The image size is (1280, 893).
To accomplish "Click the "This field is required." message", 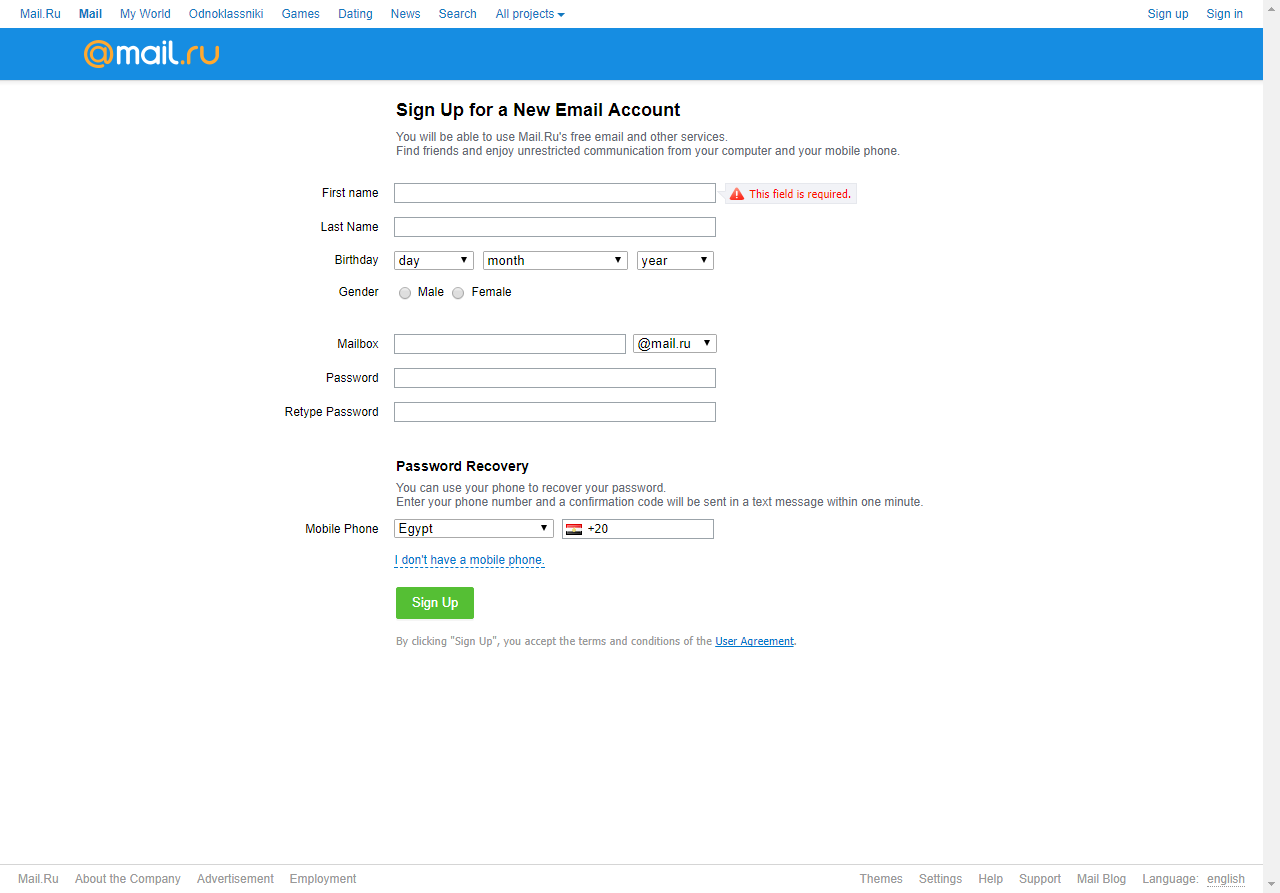I will [x=800, y=194].
